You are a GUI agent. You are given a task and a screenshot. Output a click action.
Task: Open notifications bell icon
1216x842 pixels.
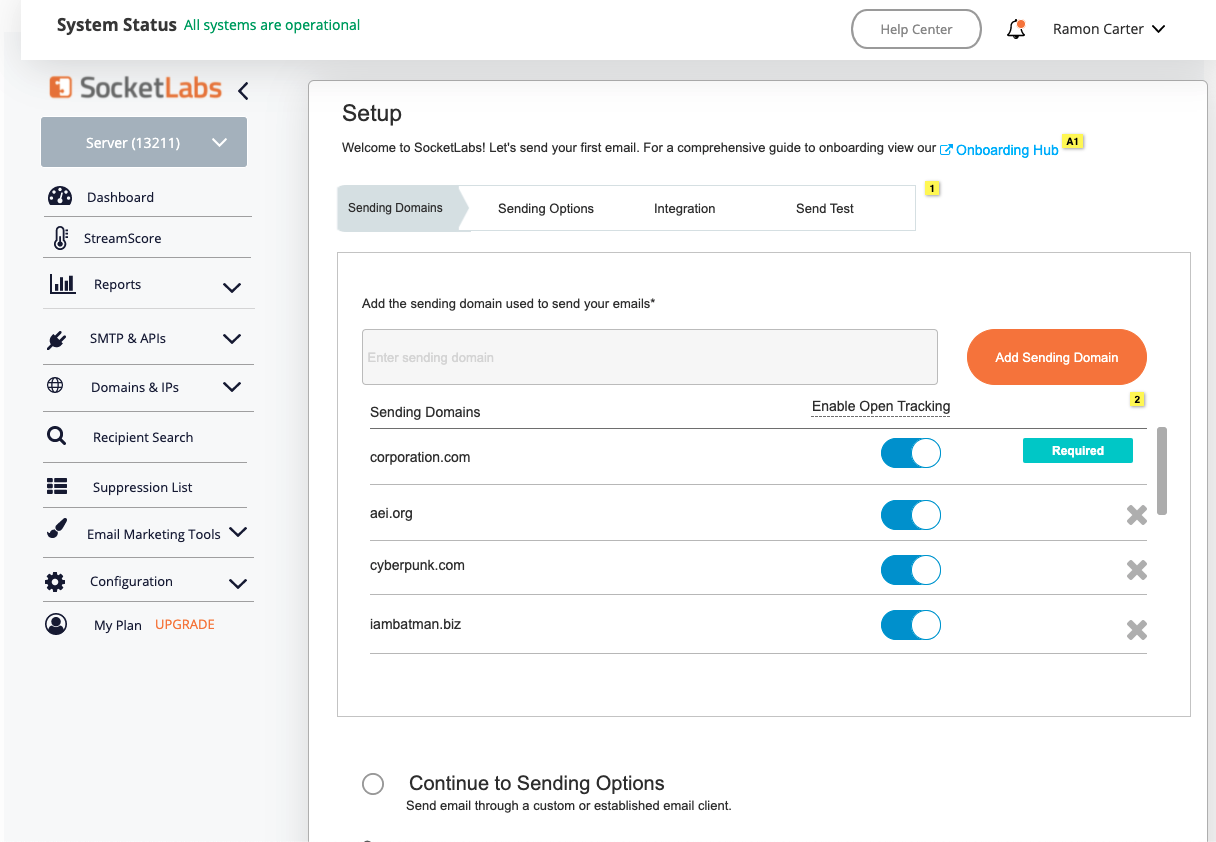1016,29
